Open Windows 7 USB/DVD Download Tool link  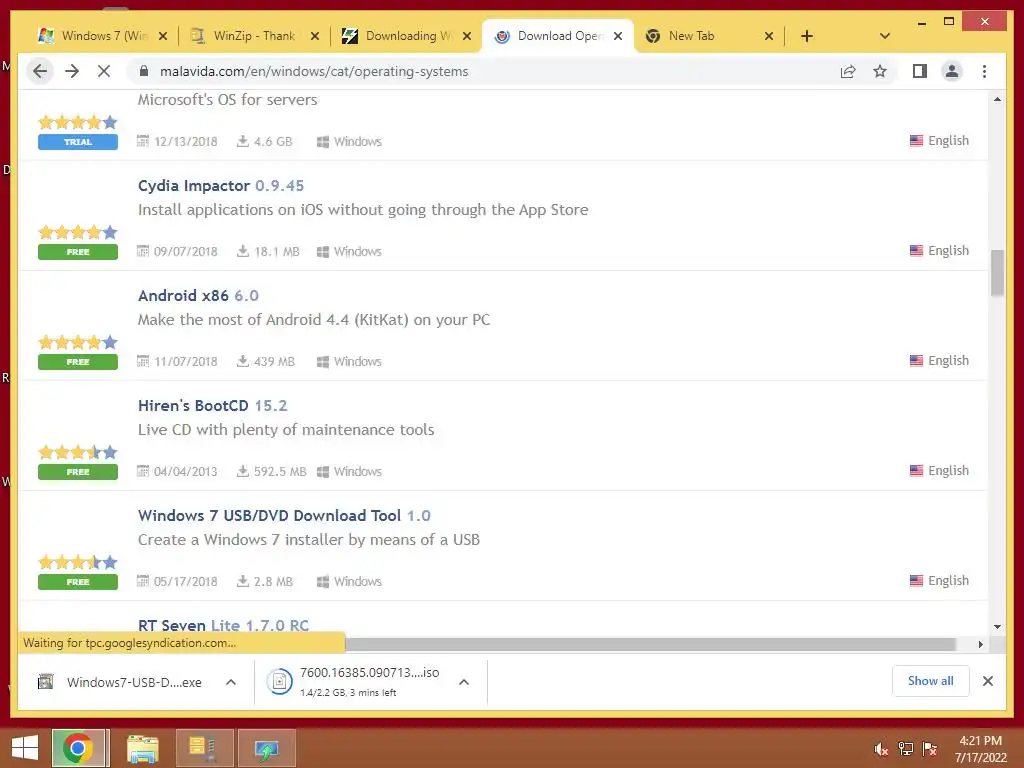point(284,515)
